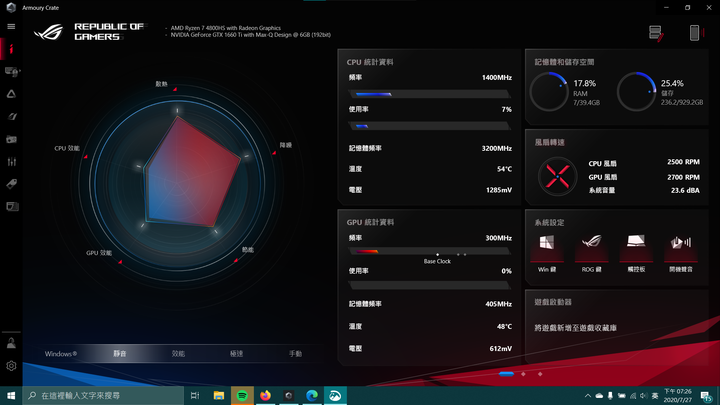720x405 pixels.
Task: Click the CPU 統計資料 panel header
Action: point(370,62)
